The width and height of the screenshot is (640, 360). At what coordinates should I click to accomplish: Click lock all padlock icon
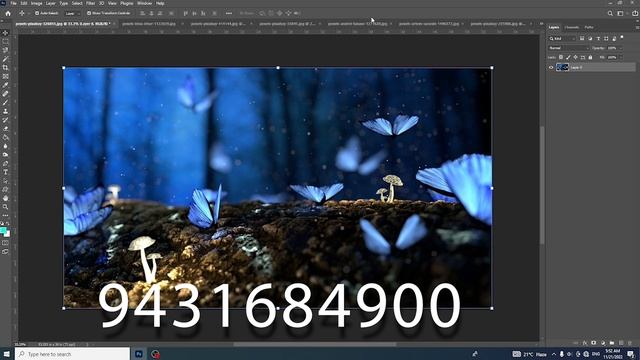590,58
